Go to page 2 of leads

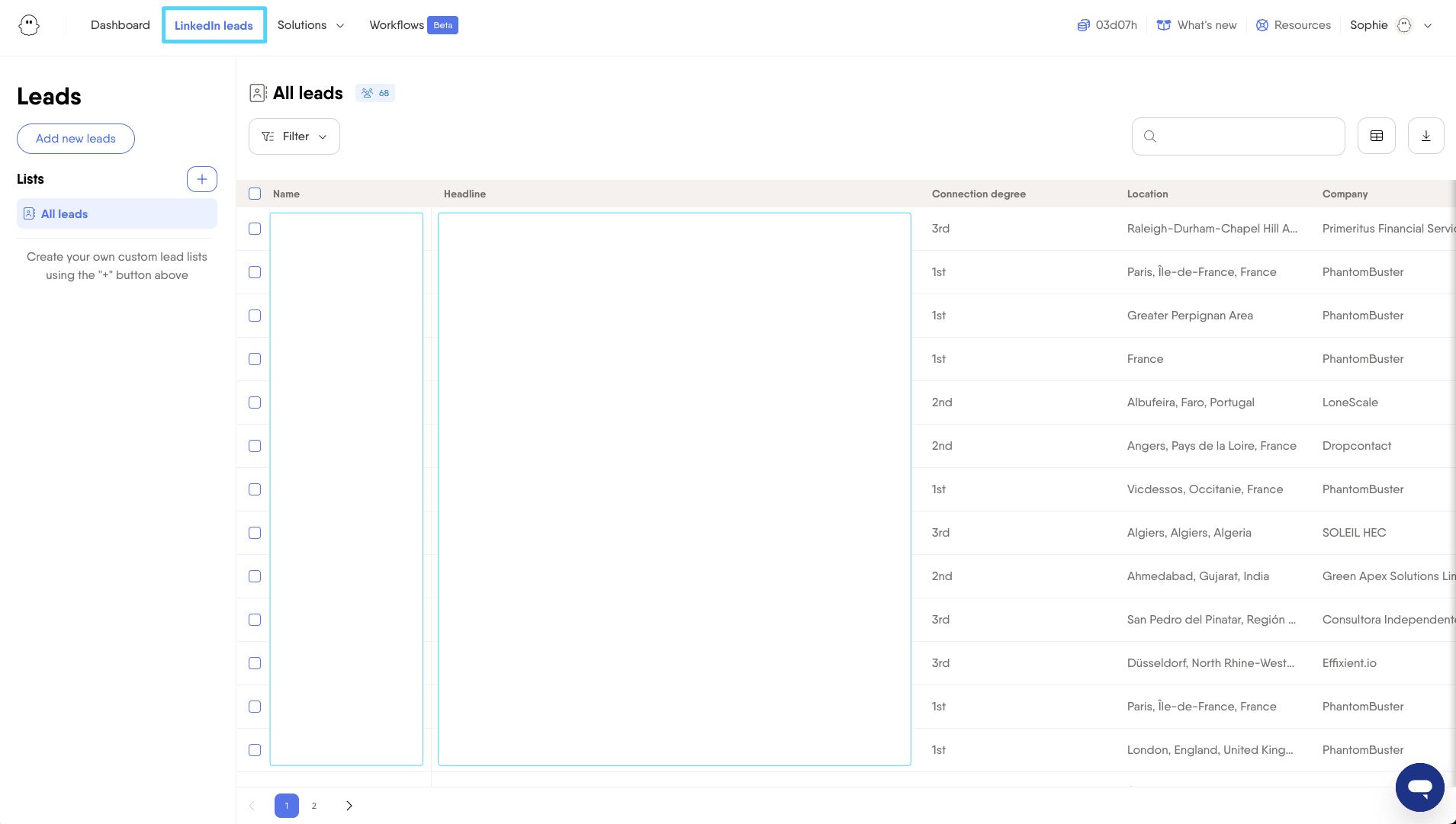(x=314, y=806)
